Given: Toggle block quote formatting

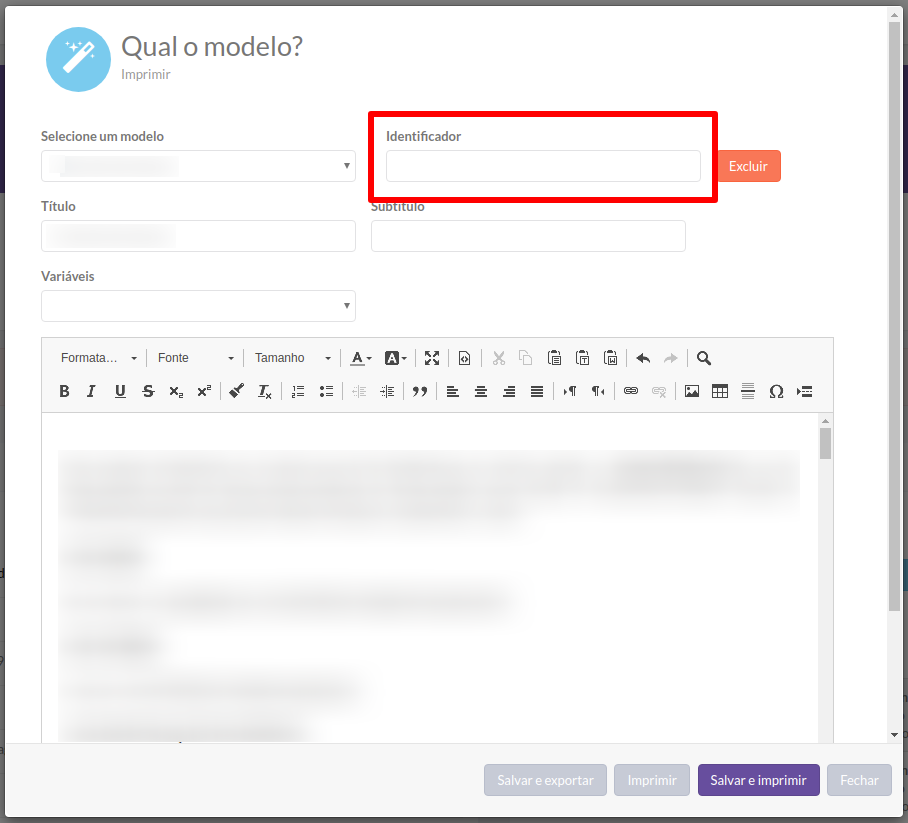Looking at the screenshot, I should 420,392.
